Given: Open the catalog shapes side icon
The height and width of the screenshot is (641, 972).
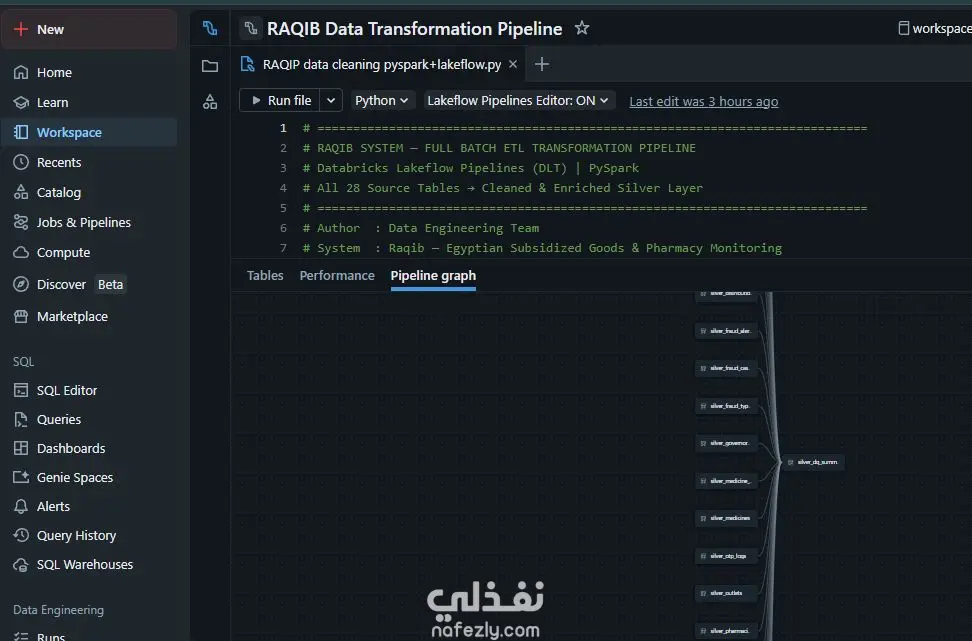Looking at the screenshot, I should 210,102.
